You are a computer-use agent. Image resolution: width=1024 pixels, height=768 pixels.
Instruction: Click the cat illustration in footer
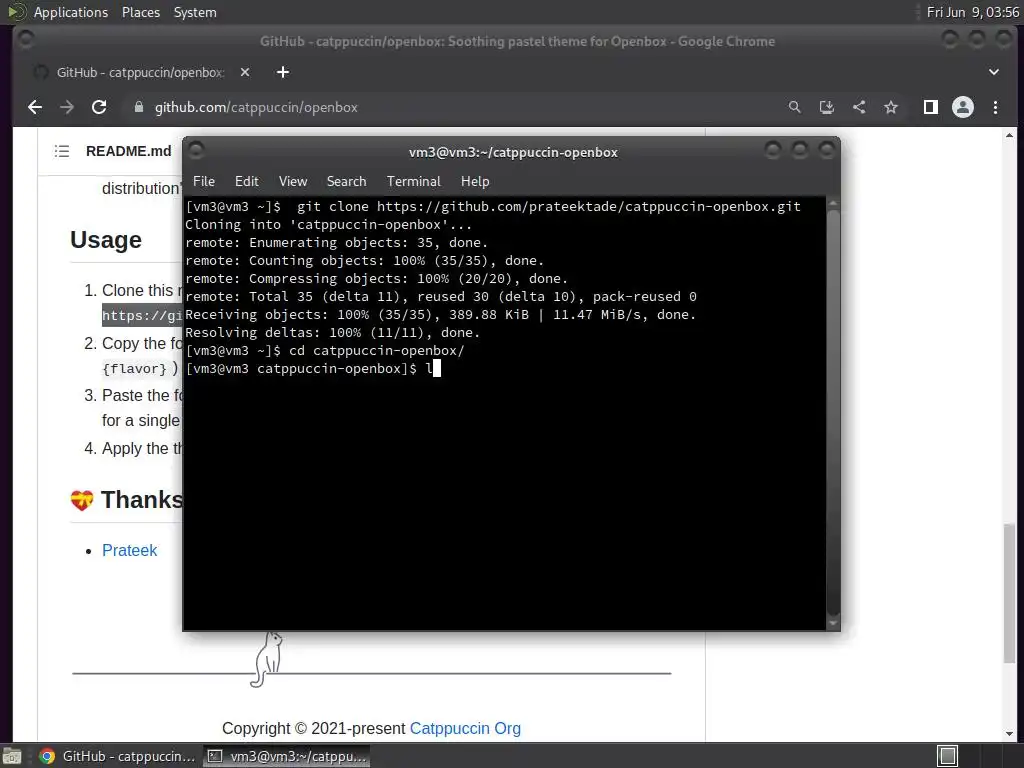click(x=267, y=659)
